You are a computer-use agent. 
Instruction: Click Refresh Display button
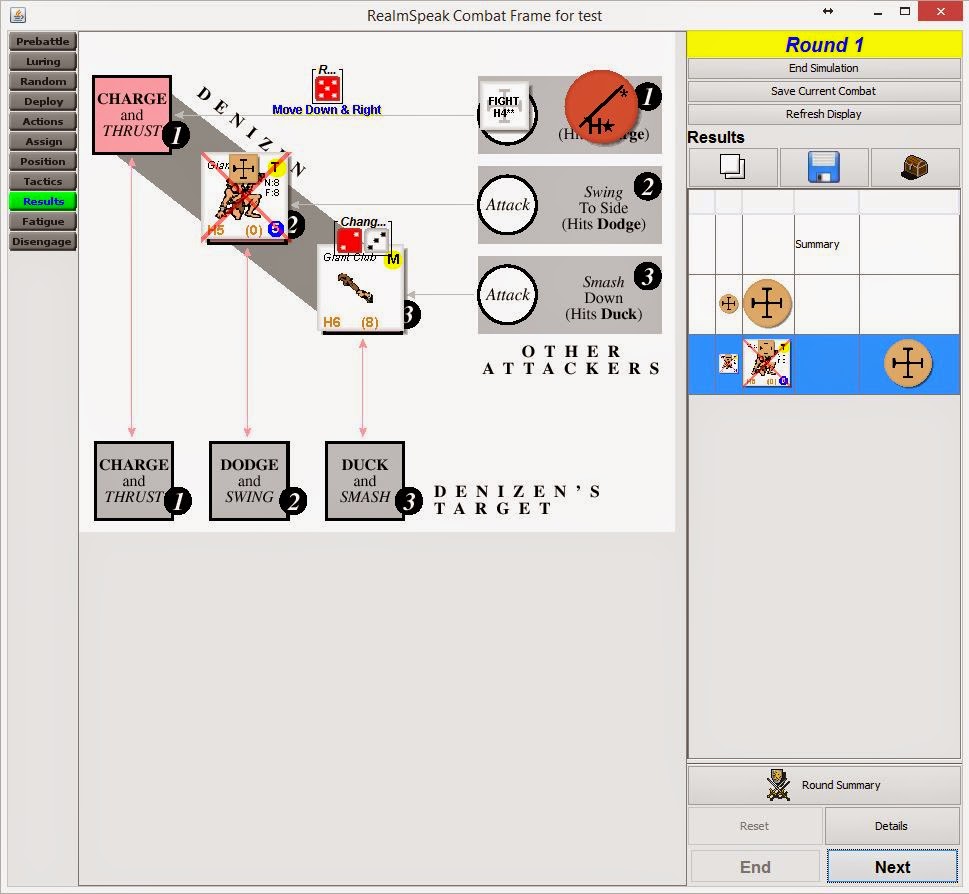click(x=824, y=114)
